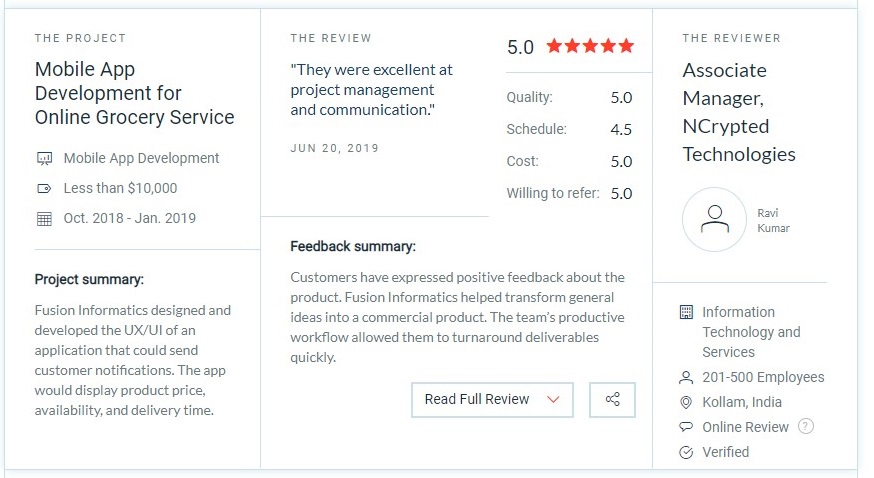This screenshot has width=874, height=478.
Task: Open the Mobile App Development for Online Grocery Service title
Action: click(x=134, y=93)
